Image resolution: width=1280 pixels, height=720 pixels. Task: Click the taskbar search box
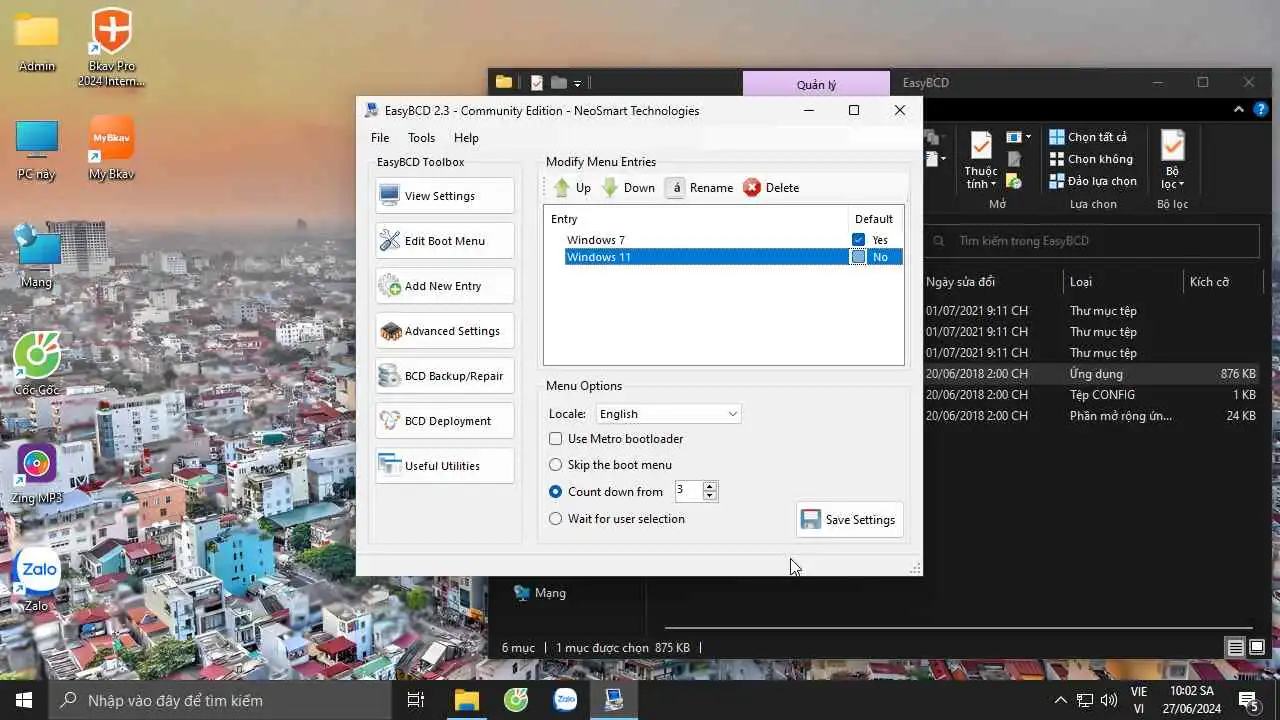220,700
